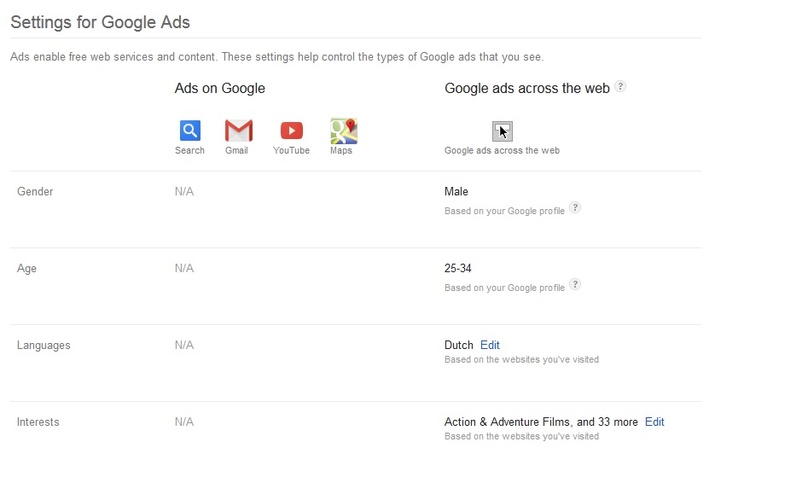Click the Ads on Google column heading
Image resolution: width=808 pixels, height=477 pixels.
coord(220,88)
